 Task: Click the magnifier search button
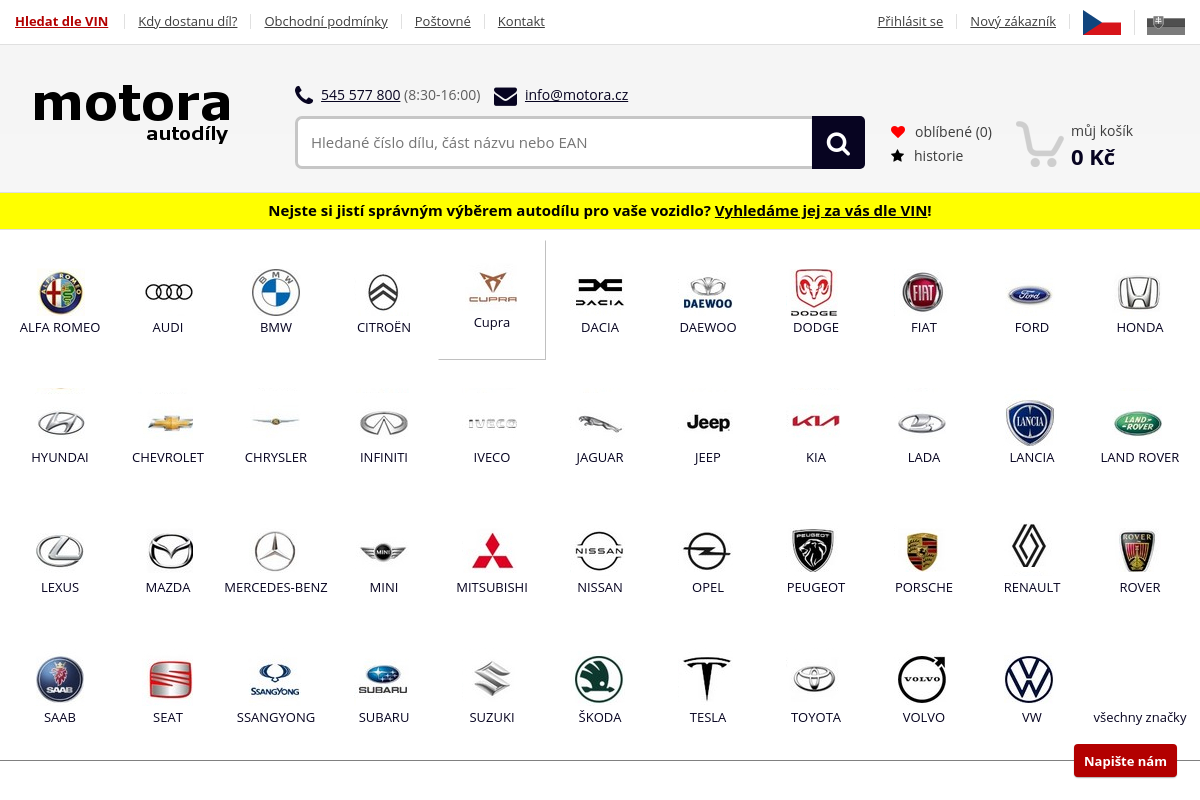(838, 143)
